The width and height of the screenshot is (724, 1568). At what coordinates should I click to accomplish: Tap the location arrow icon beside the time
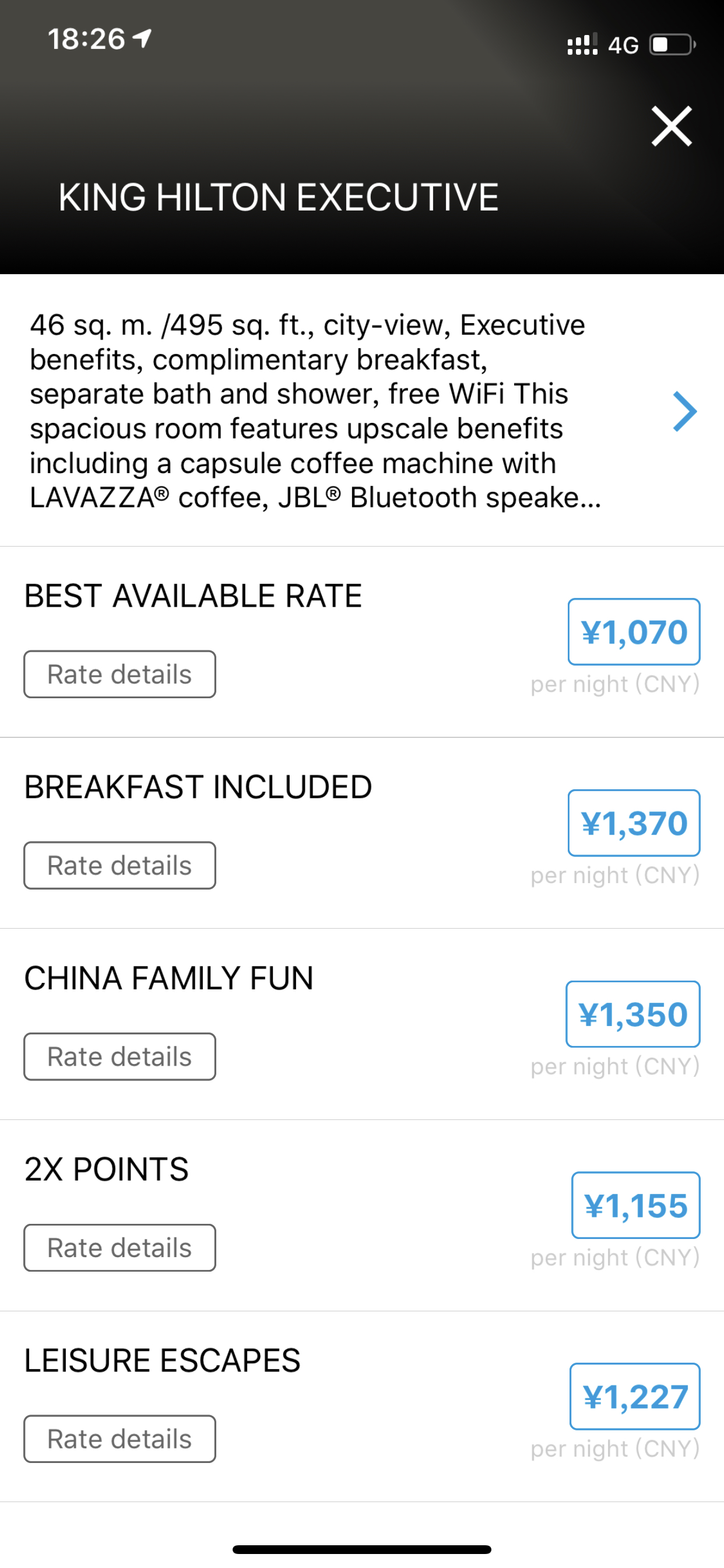click(142, 38)
